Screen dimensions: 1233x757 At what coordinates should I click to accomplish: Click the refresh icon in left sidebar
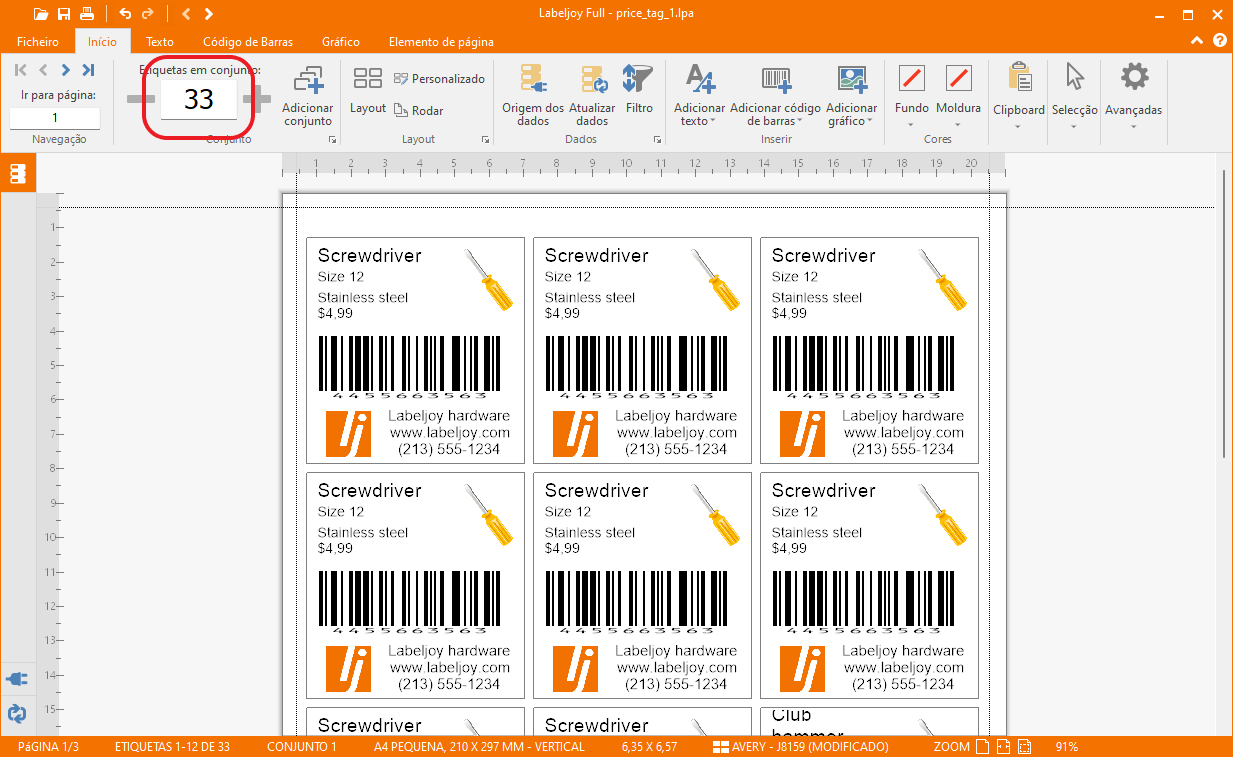17,713
